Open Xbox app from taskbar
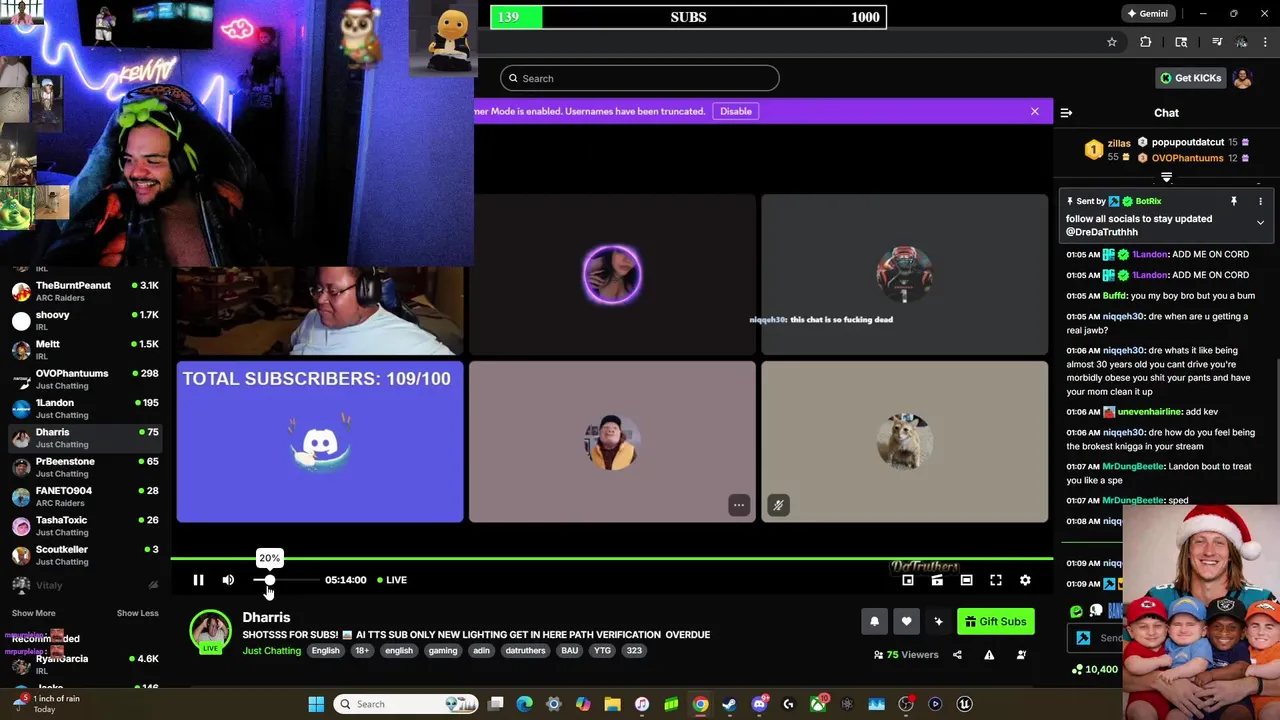 coord(818,704)
